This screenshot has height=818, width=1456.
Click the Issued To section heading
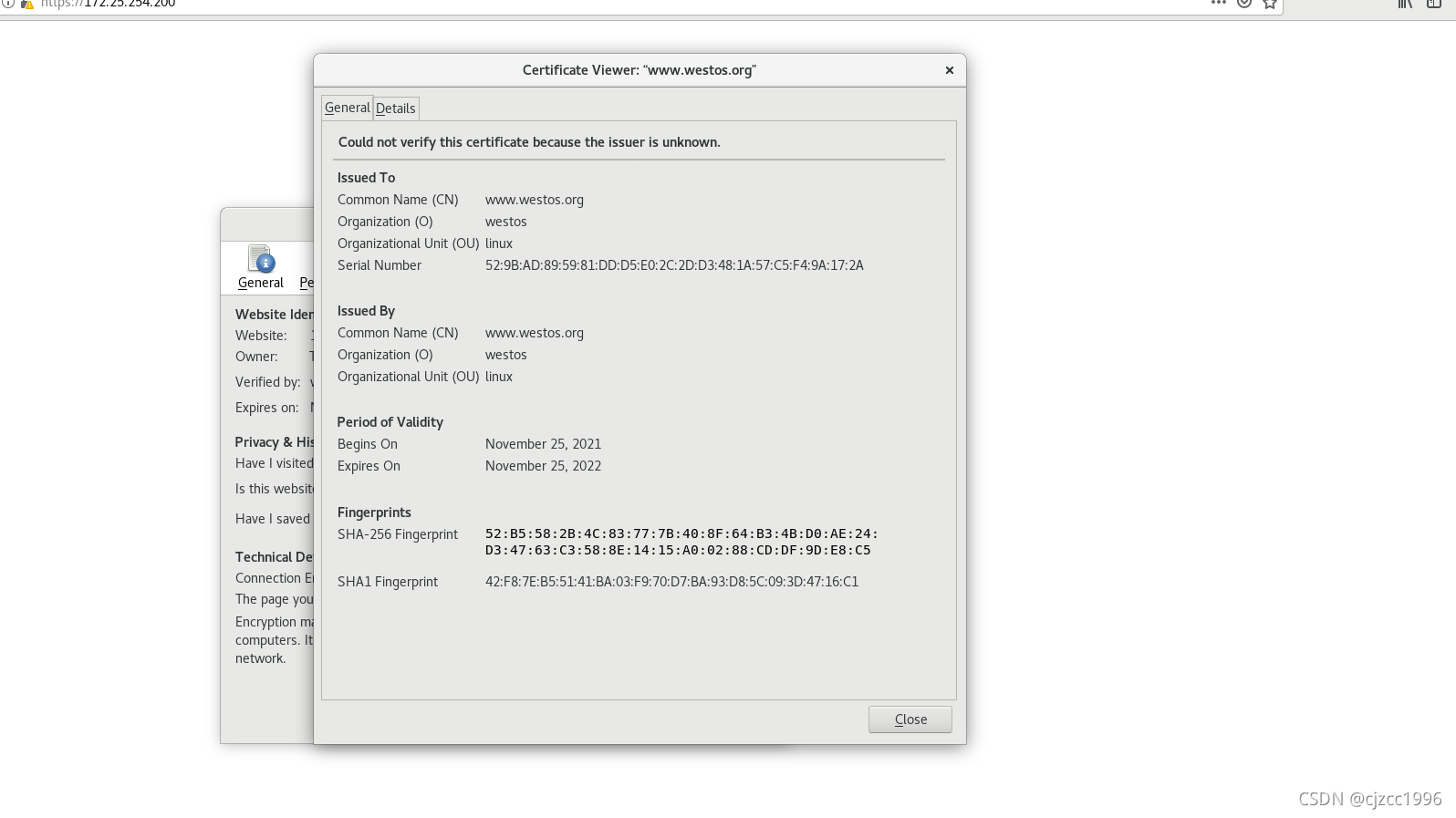pyautogui.click(x=366, y=178)
